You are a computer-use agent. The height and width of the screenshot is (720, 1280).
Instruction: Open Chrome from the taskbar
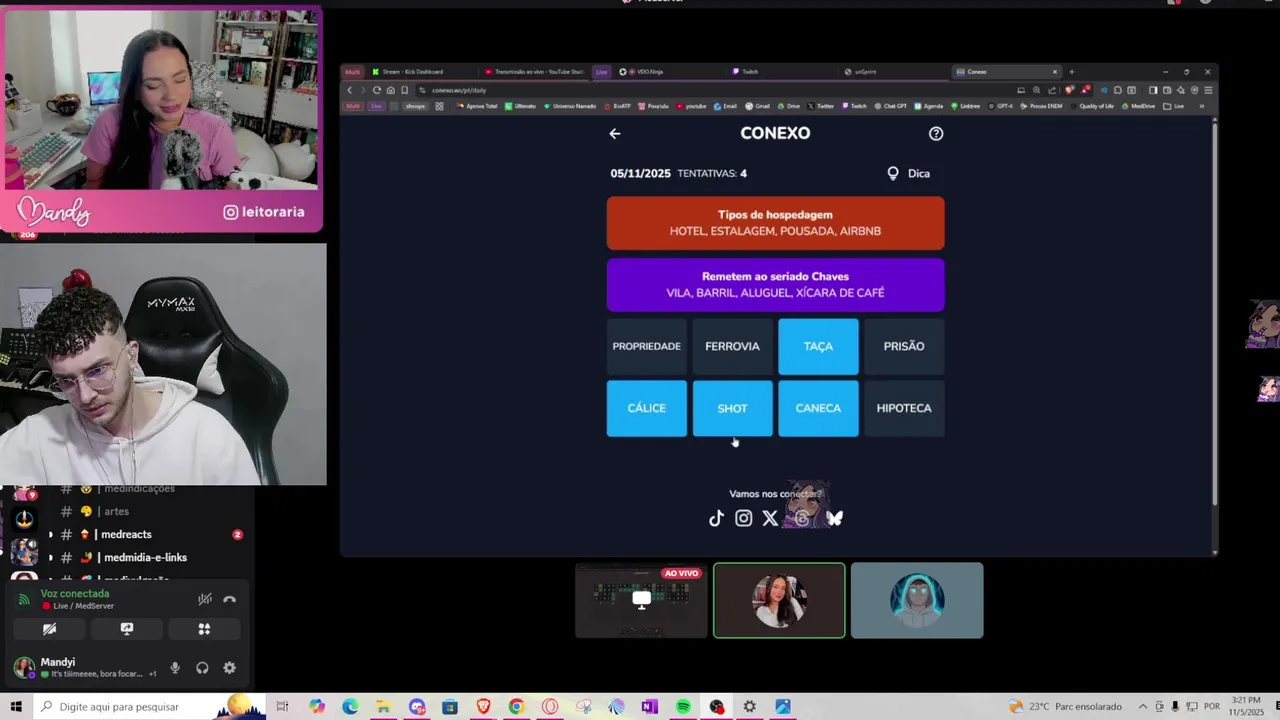(517, 707)
